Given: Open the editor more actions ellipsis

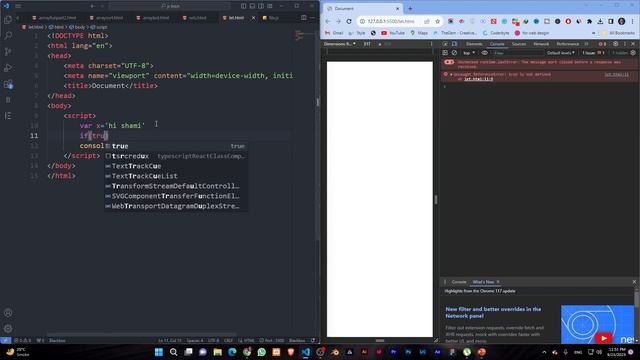Looking at the screenshot, I should [x=313, y=18].
